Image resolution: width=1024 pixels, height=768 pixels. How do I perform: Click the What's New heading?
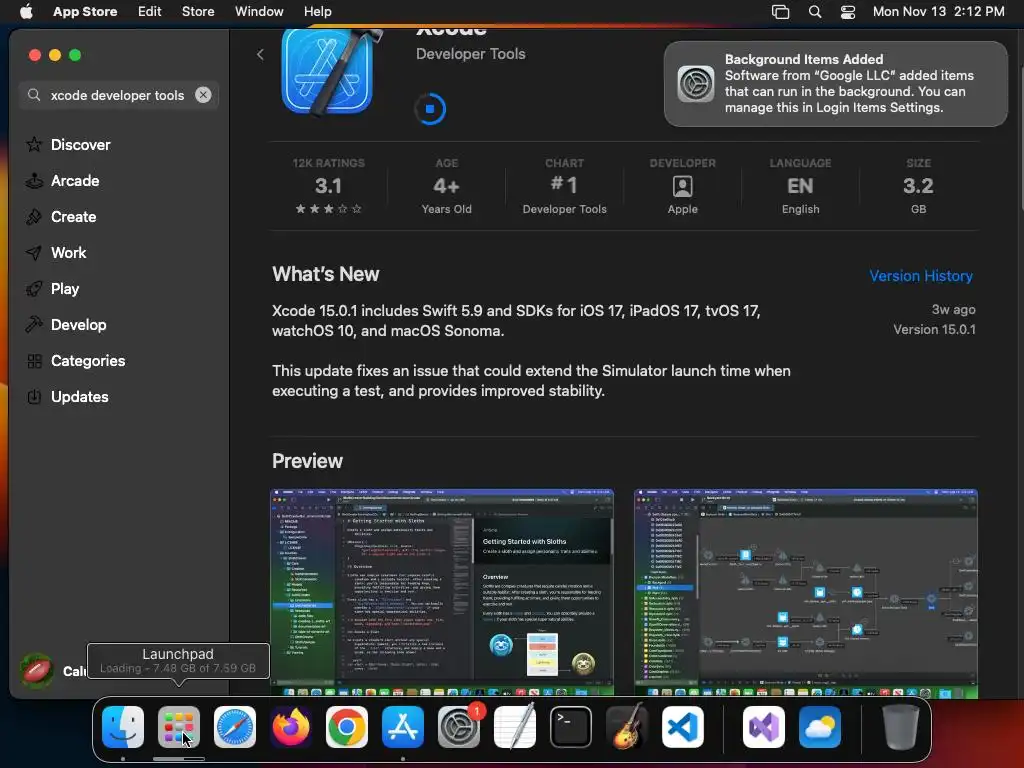(325, 274)
